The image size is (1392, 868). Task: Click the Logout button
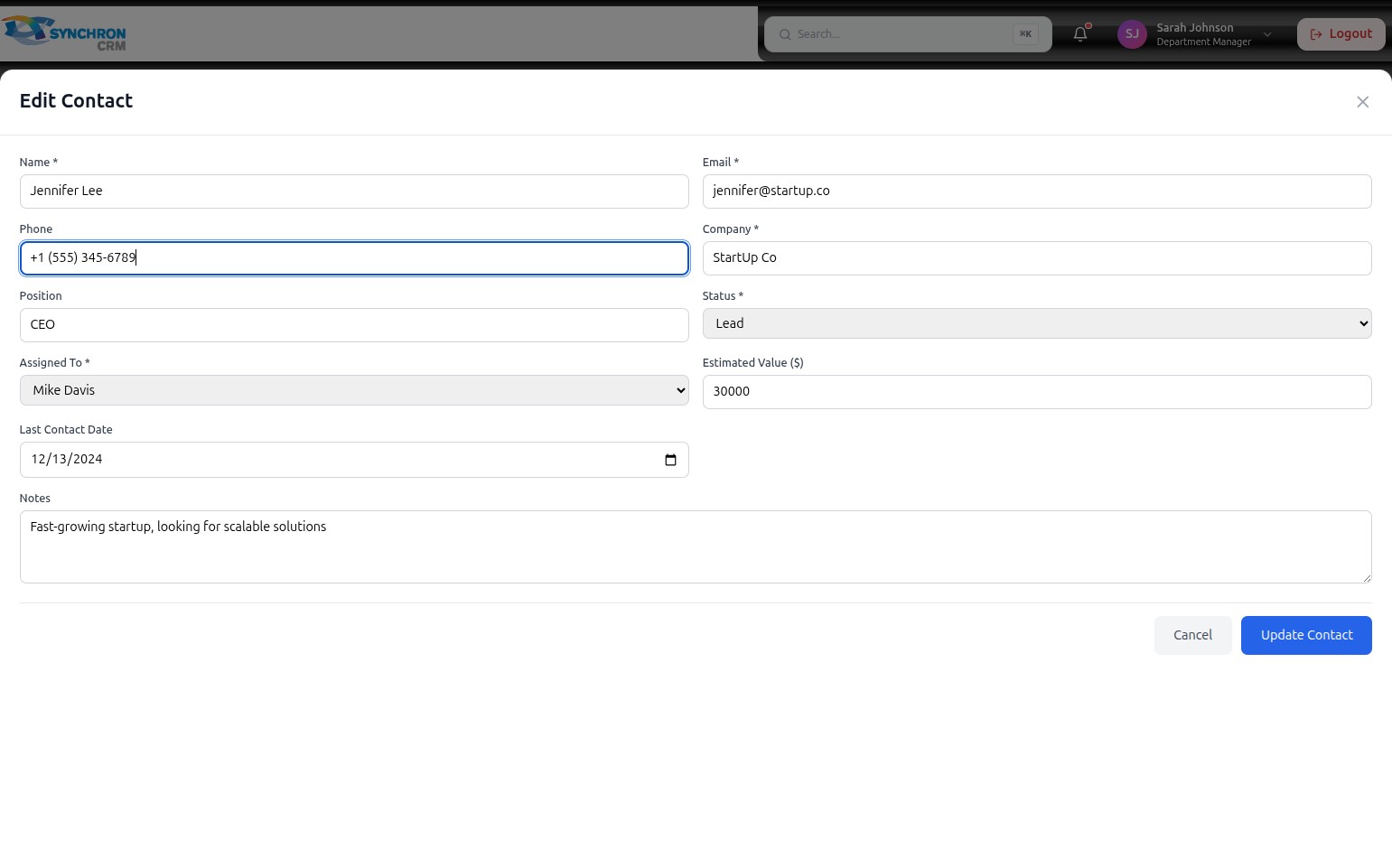(x=1341, y=34)
